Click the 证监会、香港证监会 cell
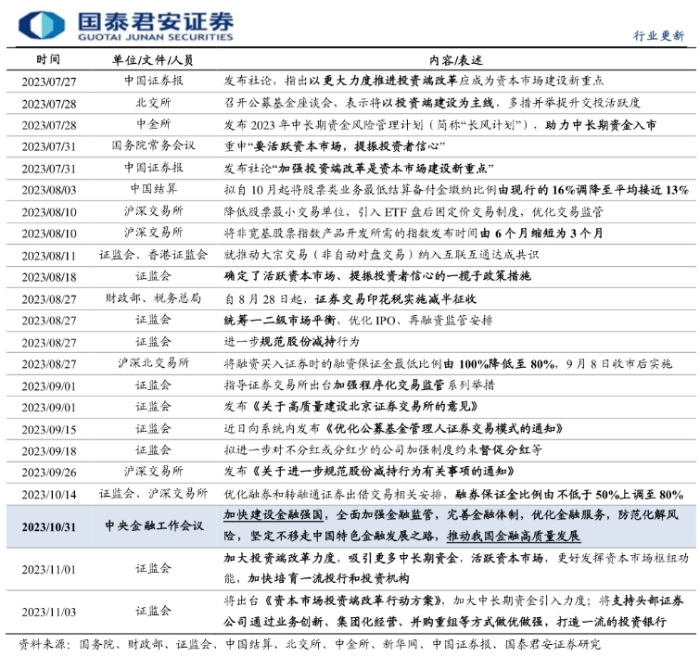The height and width of the screenshot is (657, 700). pos(153,254)
